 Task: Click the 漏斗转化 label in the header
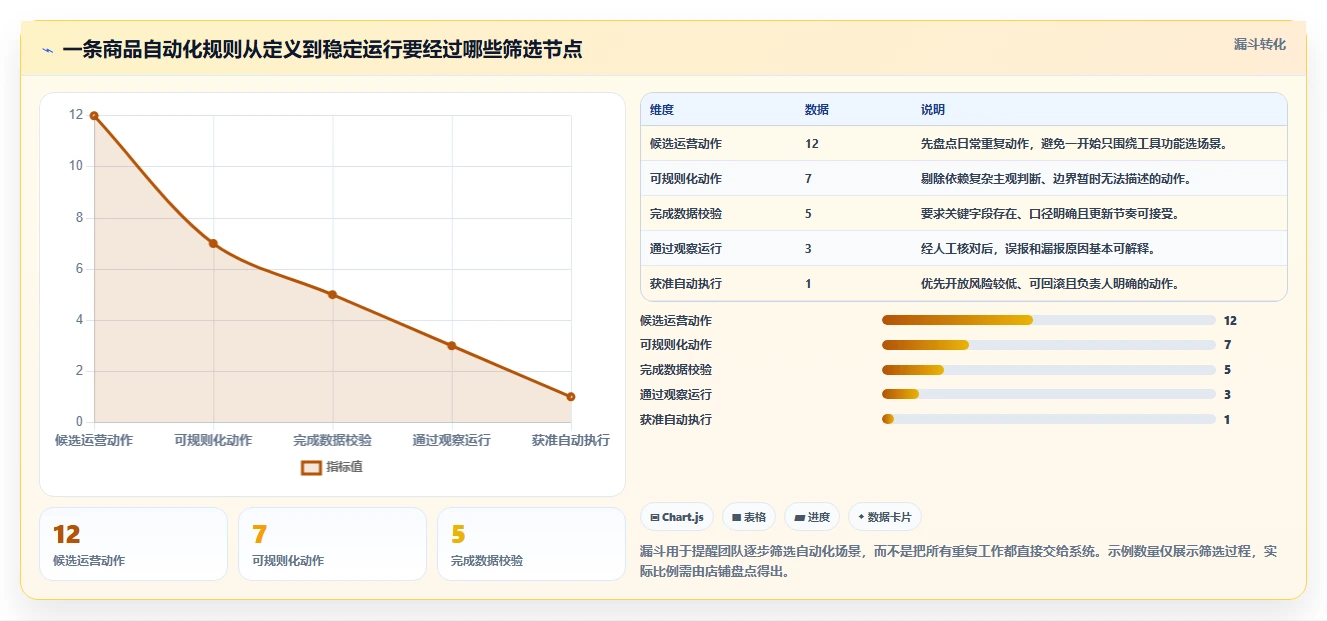[1259, 45]
